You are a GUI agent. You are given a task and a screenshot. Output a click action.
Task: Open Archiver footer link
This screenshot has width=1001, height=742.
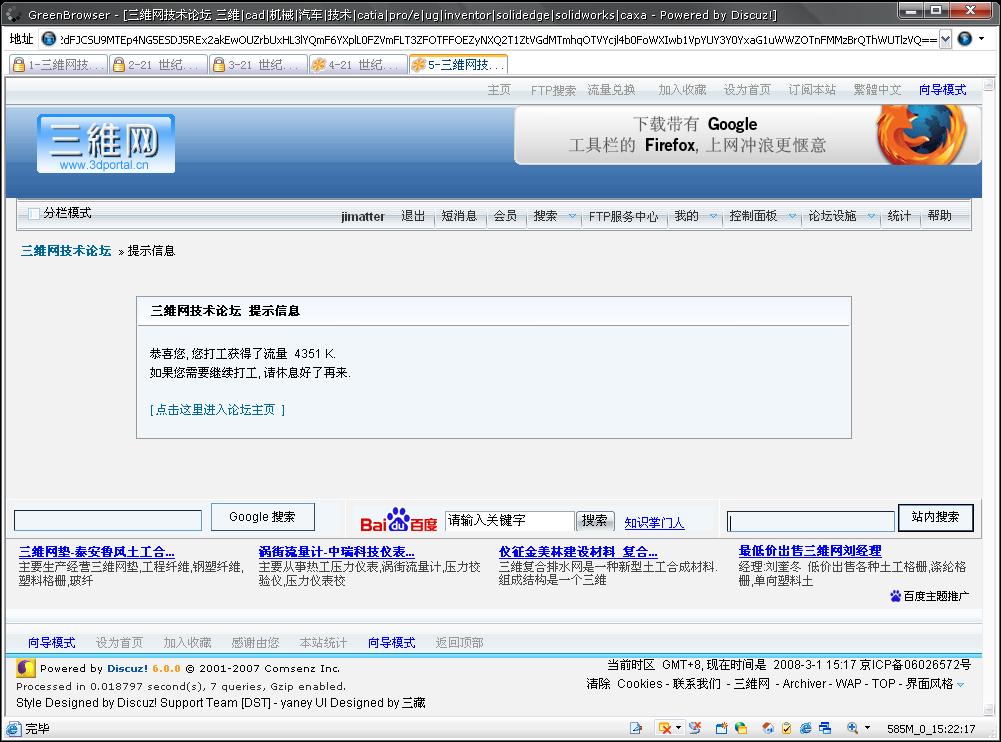(x=804, y=683)
